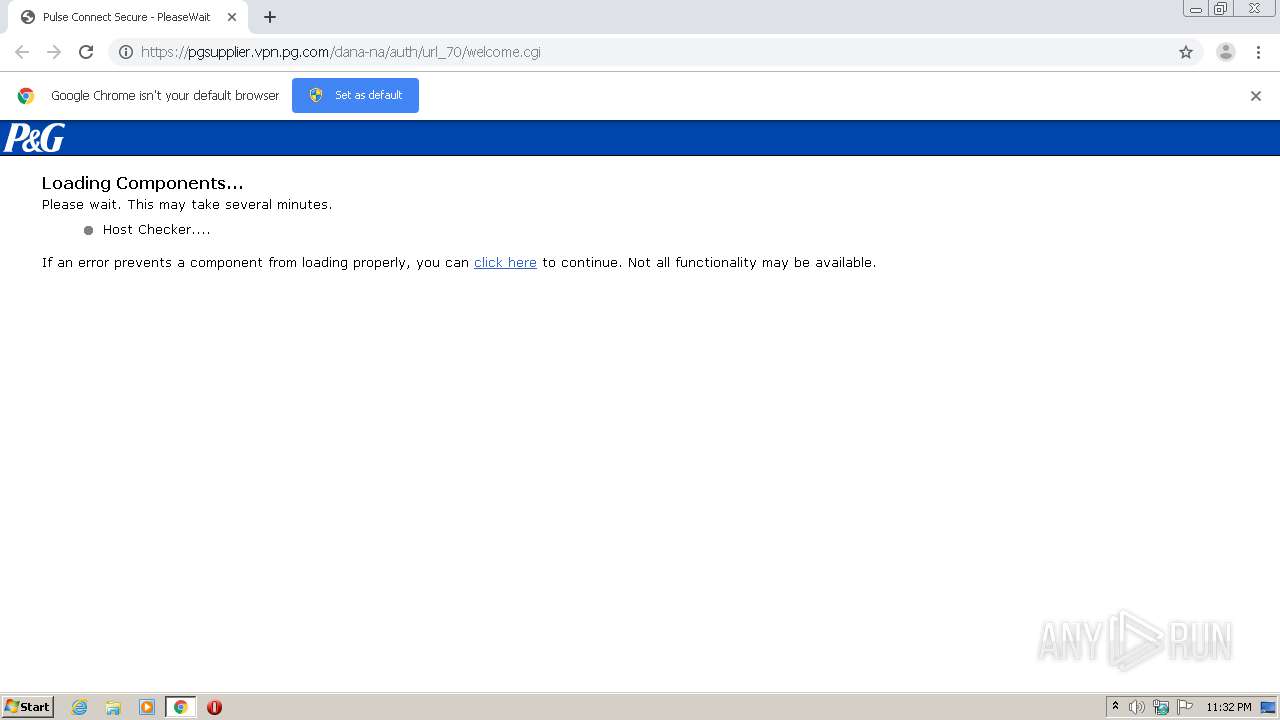This screenshot has height=720, width=1280.
Task: Click the Chrome taskbar button
Action: tap(180, 707)
